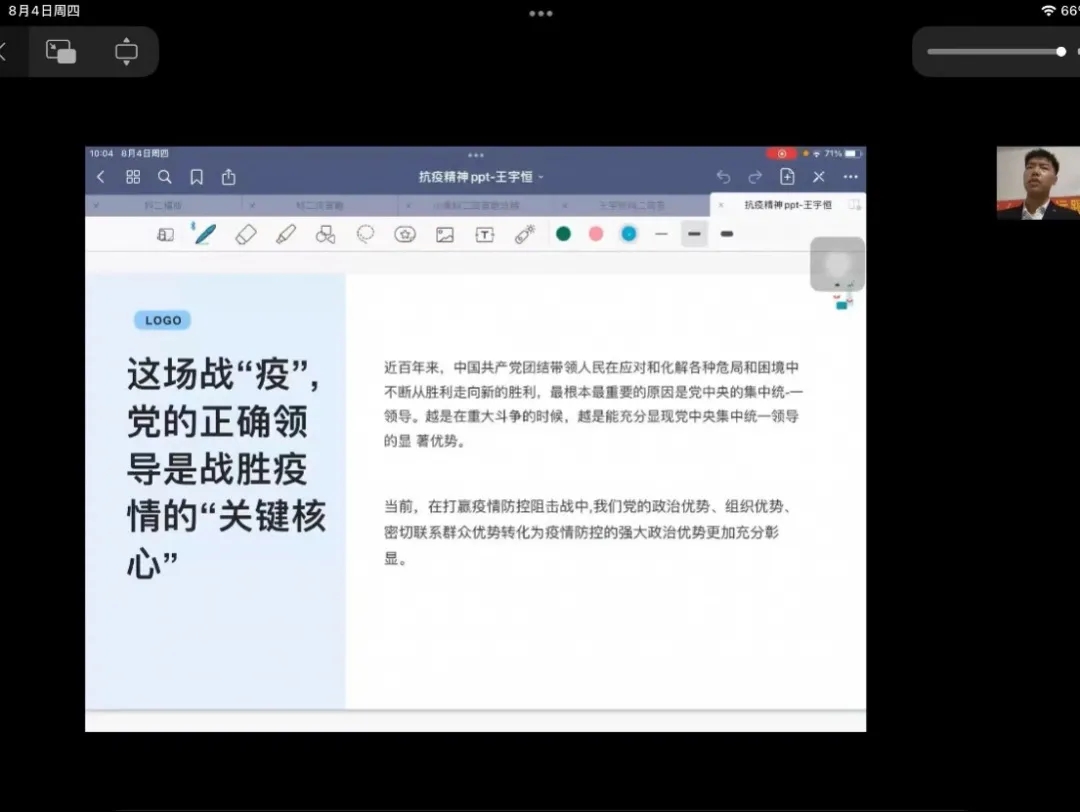Choose the green pen color
The width and height of the screenshot is (1080, 812).
tap(563, 234)
